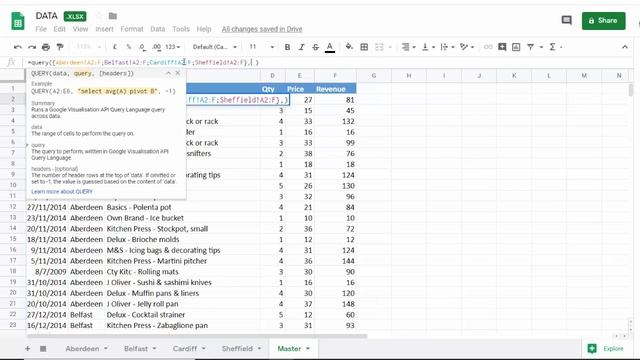Image resolution: width=640 pixels, height=360 pixels.
Task: Open the Help menu
Action: click(x=204, y=29)
